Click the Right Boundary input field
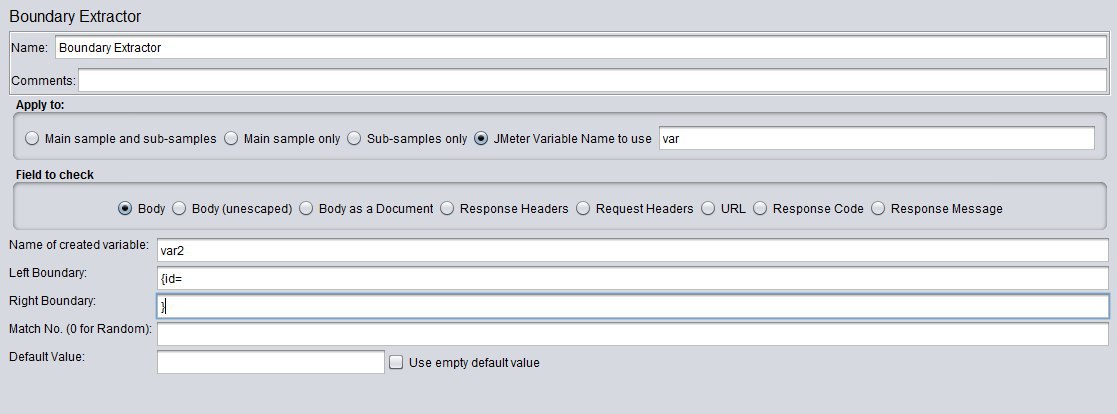 tap(633, 306)
